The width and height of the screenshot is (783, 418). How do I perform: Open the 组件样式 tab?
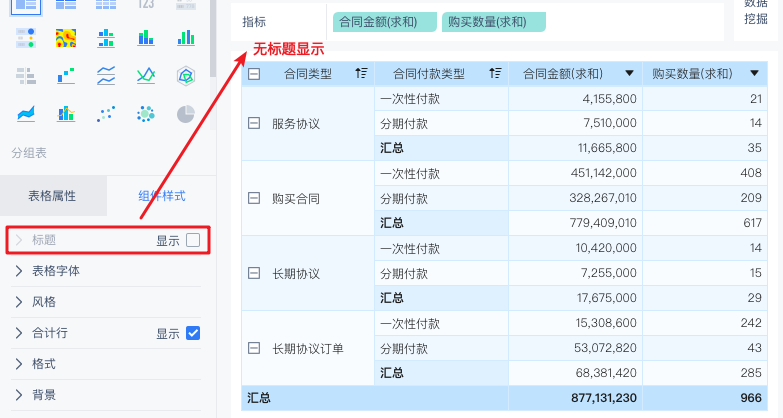click(x=162, y=196)
